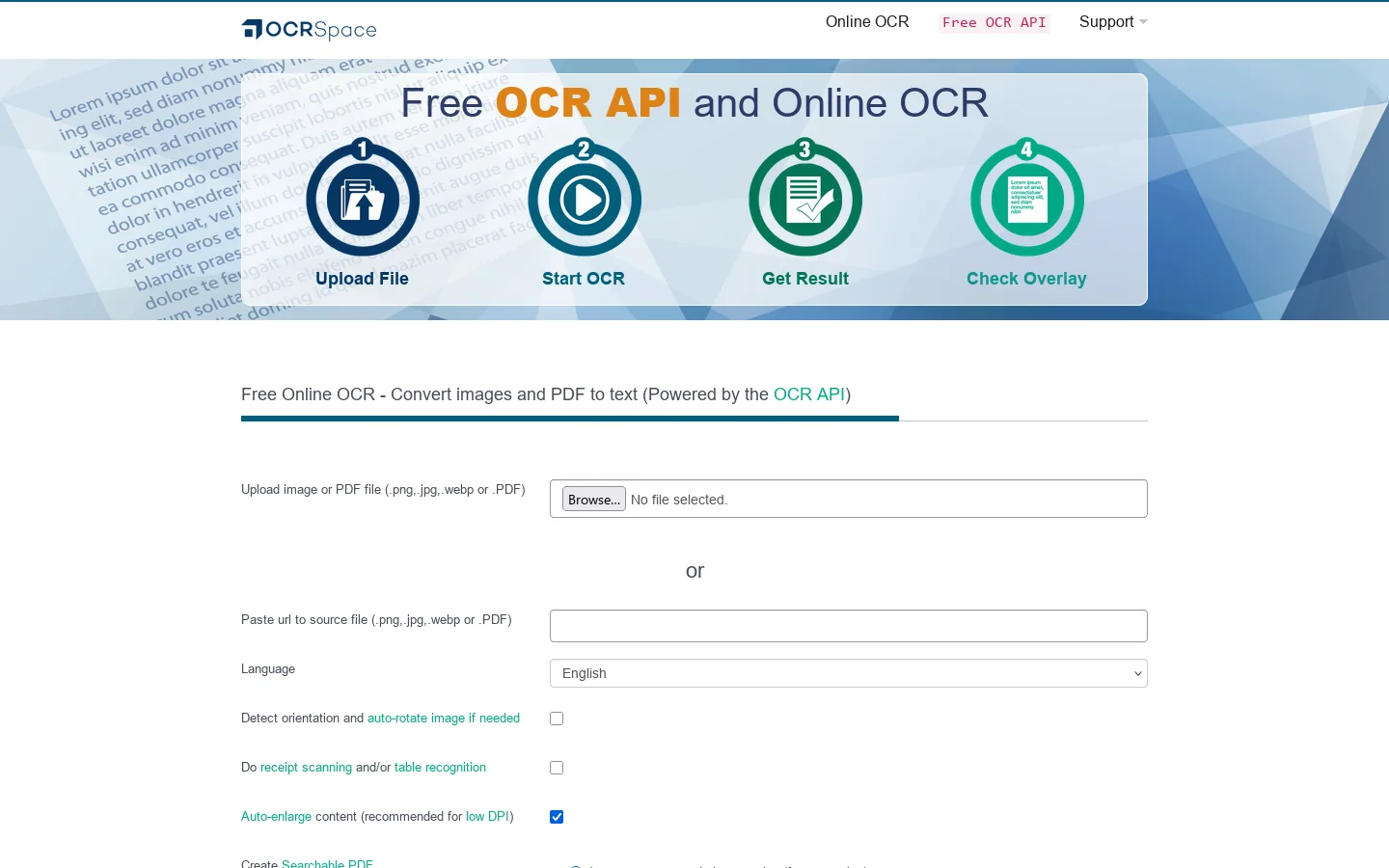Open the Searchable PDF link
This screenshot has height=868, width=1389.
327,863
